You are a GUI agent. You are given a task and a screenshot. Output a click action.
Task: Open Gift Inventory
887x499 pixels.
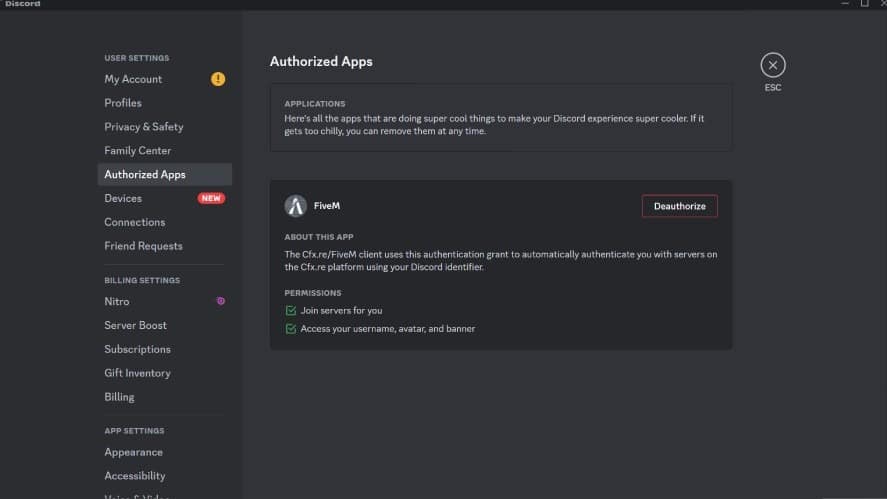[165, 373]
